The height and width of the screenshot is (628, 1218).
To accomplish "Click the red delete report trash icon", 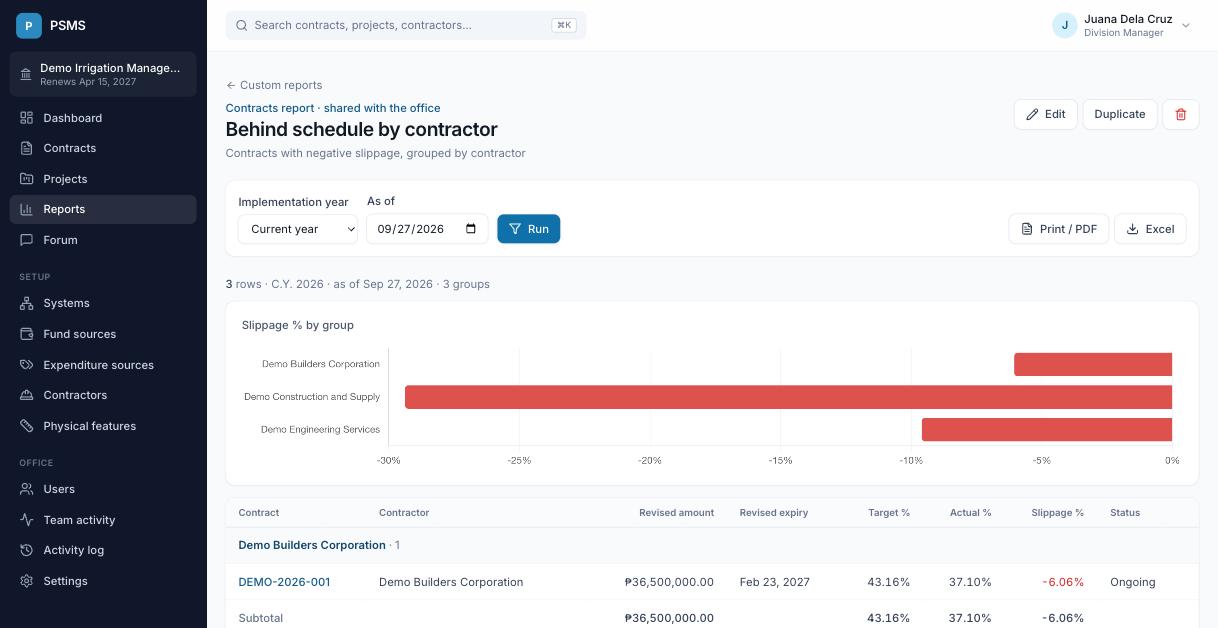I will point(1181,114).
